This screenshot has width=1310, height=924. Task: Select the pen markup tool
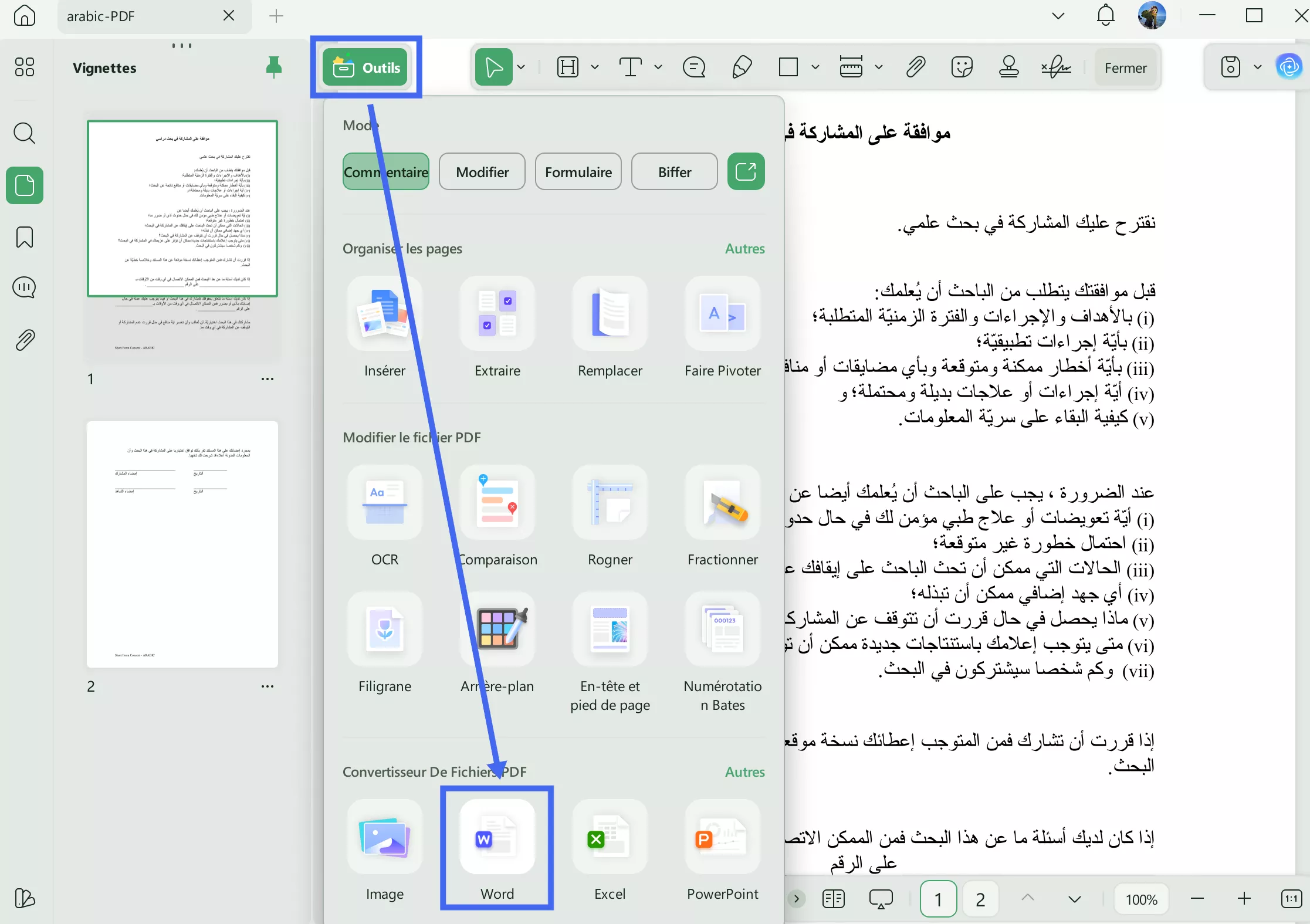(x=741, y=66)
